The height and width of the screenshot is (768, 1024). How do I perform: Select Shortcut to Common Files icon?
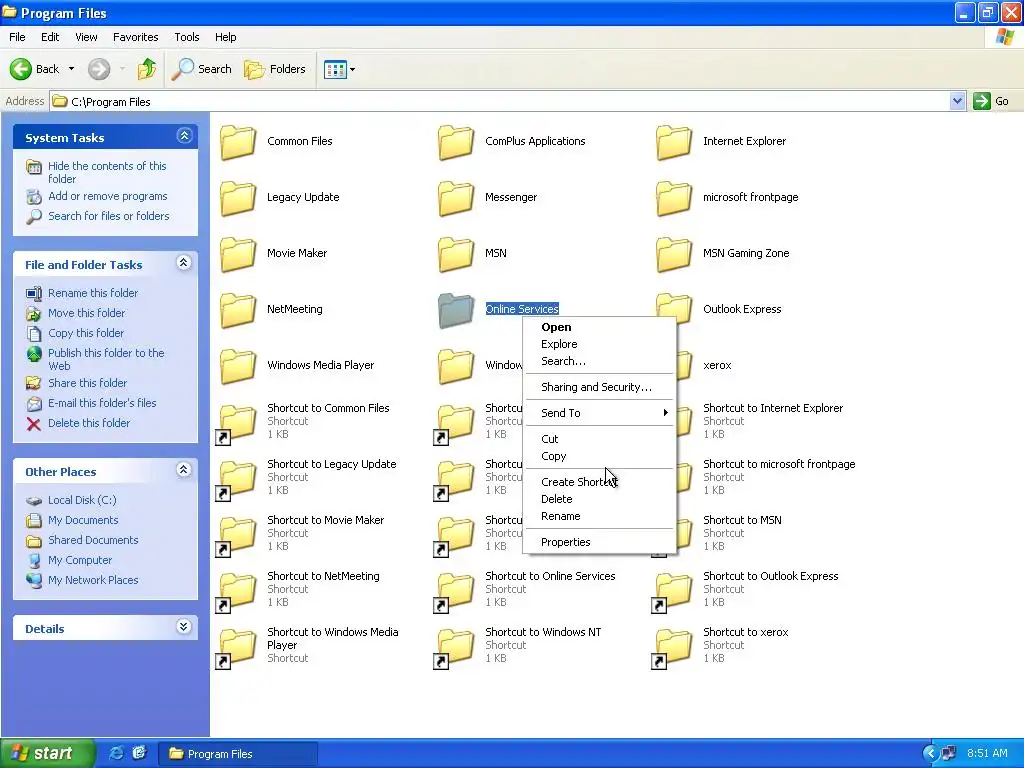[x=236, y=423]
